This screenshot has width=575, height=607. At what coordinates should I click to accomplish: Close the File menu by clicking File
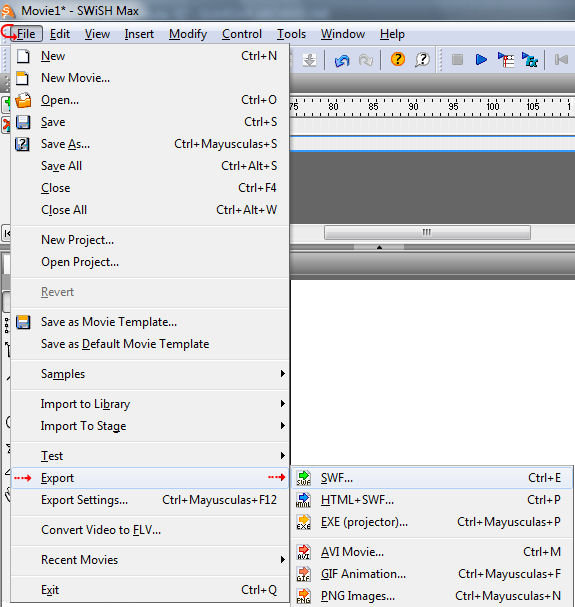click(x=26, y=34)
